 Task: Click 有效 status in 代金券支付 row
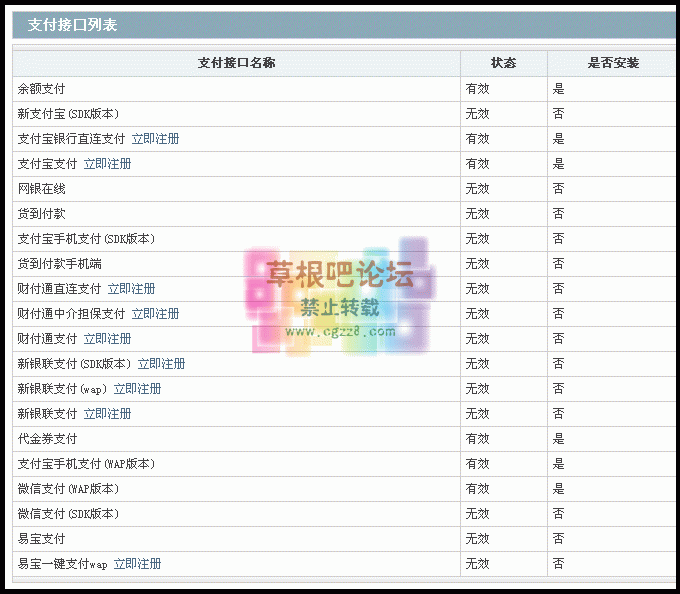coord(477,439)
